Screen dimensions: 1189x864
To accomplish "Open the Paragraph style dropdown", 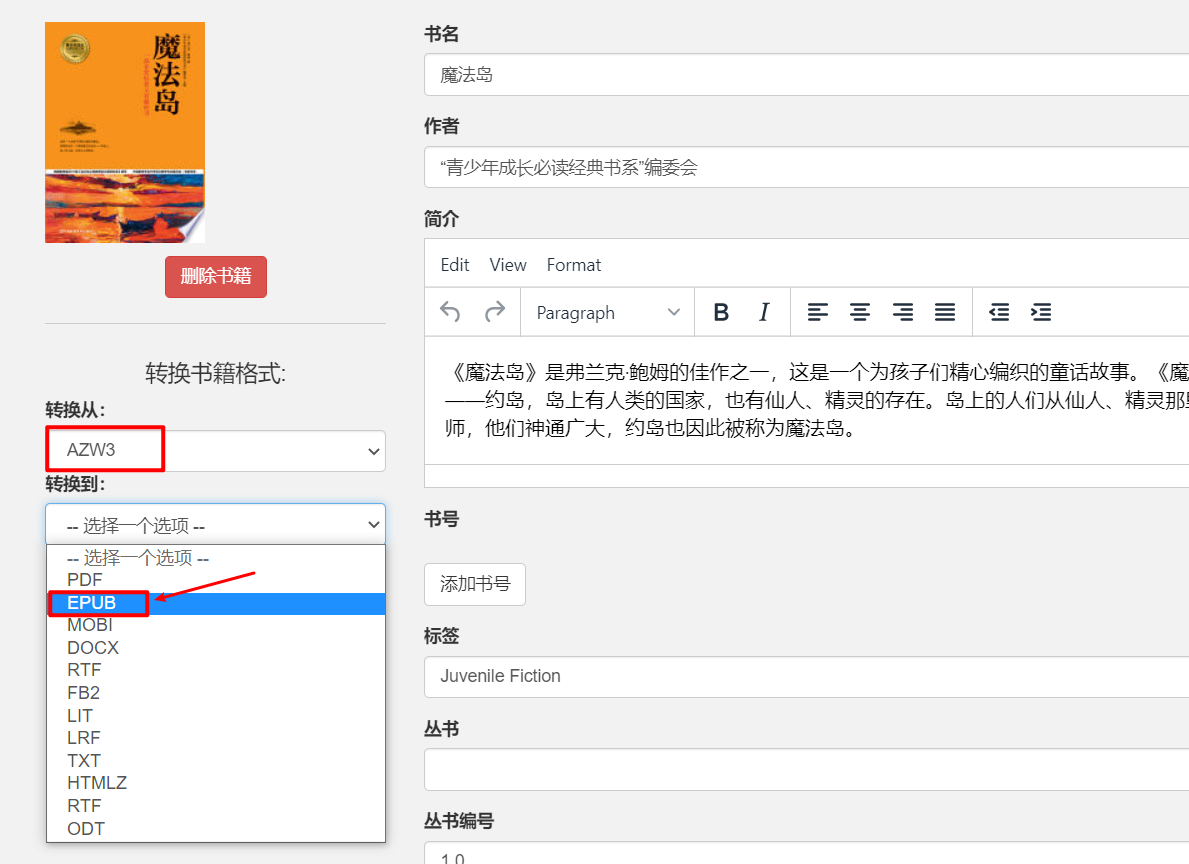I will click(x=606, y=312).
